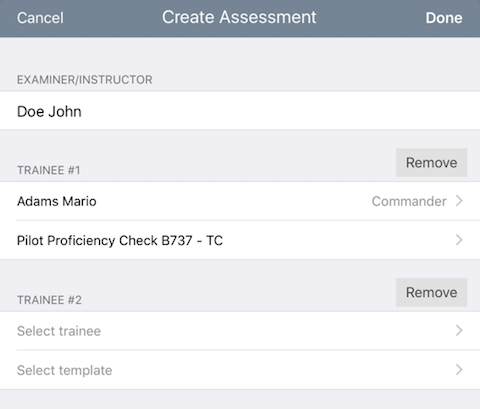Click empty area below Select template row
The height and width of the screenshot is (409, 480).
[240, 399]
